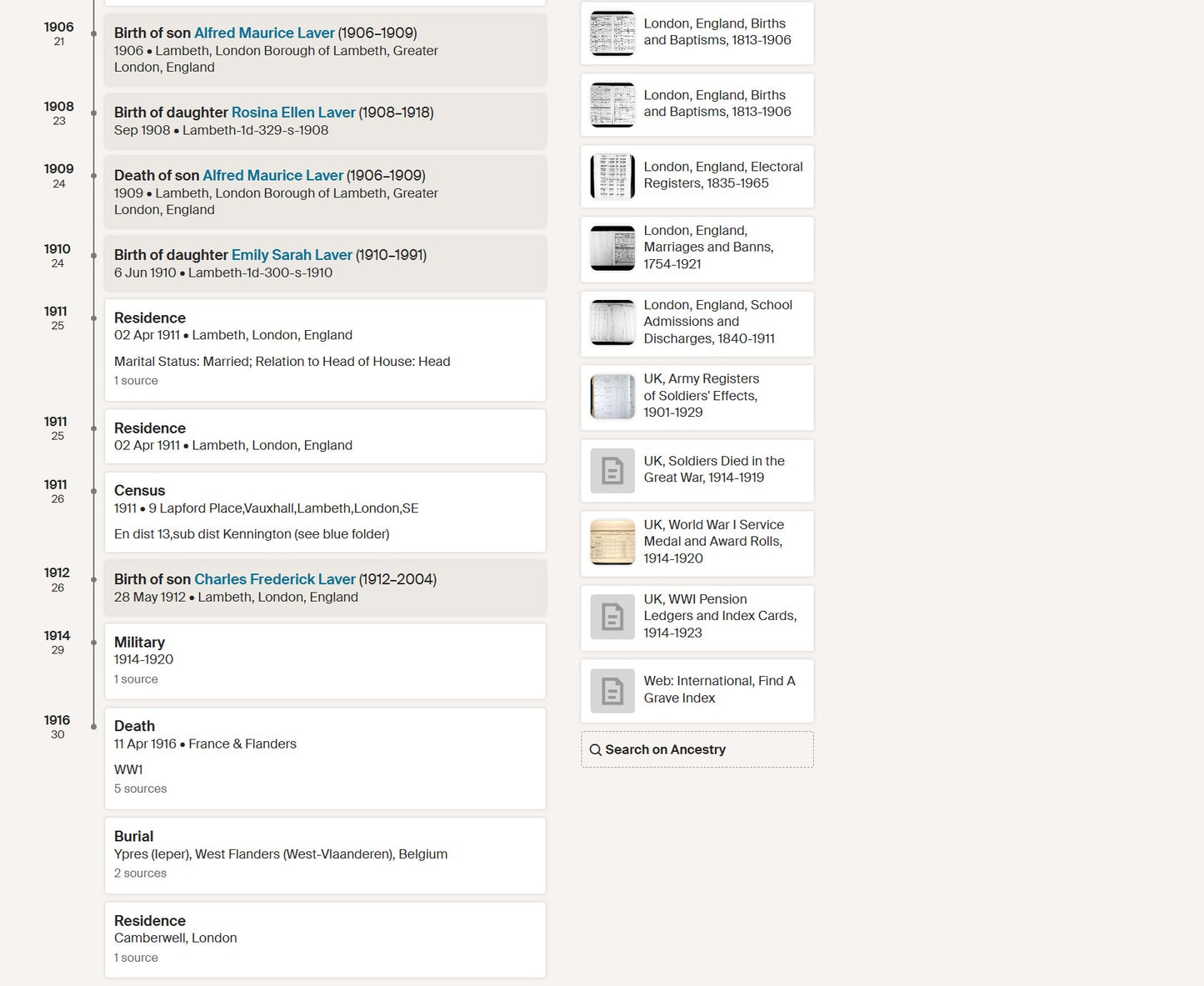Open the Soldiers Died in Great War document icon
Viewport: 1204px width, 986px height.
[612, 471]
